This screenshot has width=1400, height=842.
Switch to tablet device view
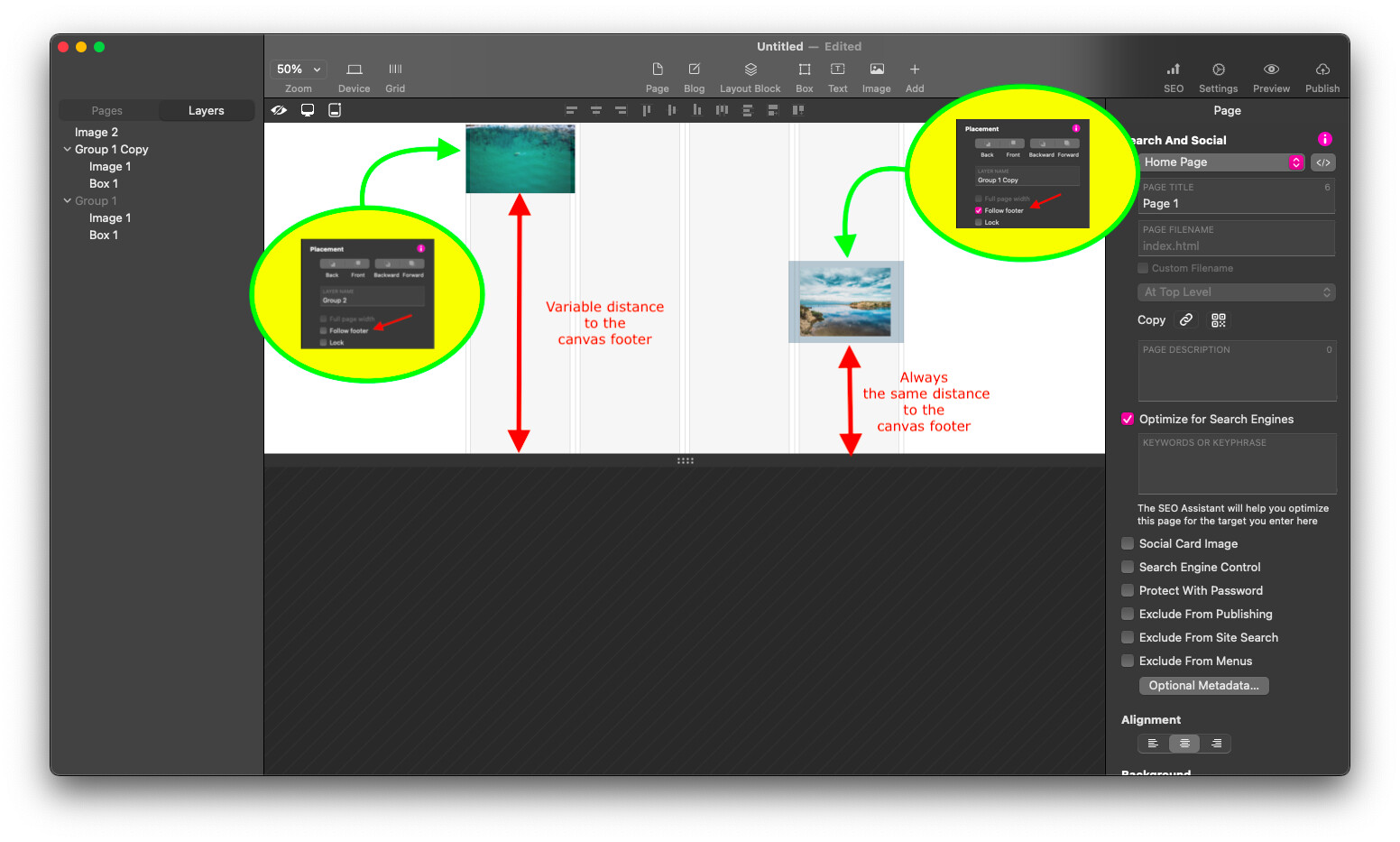[335, 110]
